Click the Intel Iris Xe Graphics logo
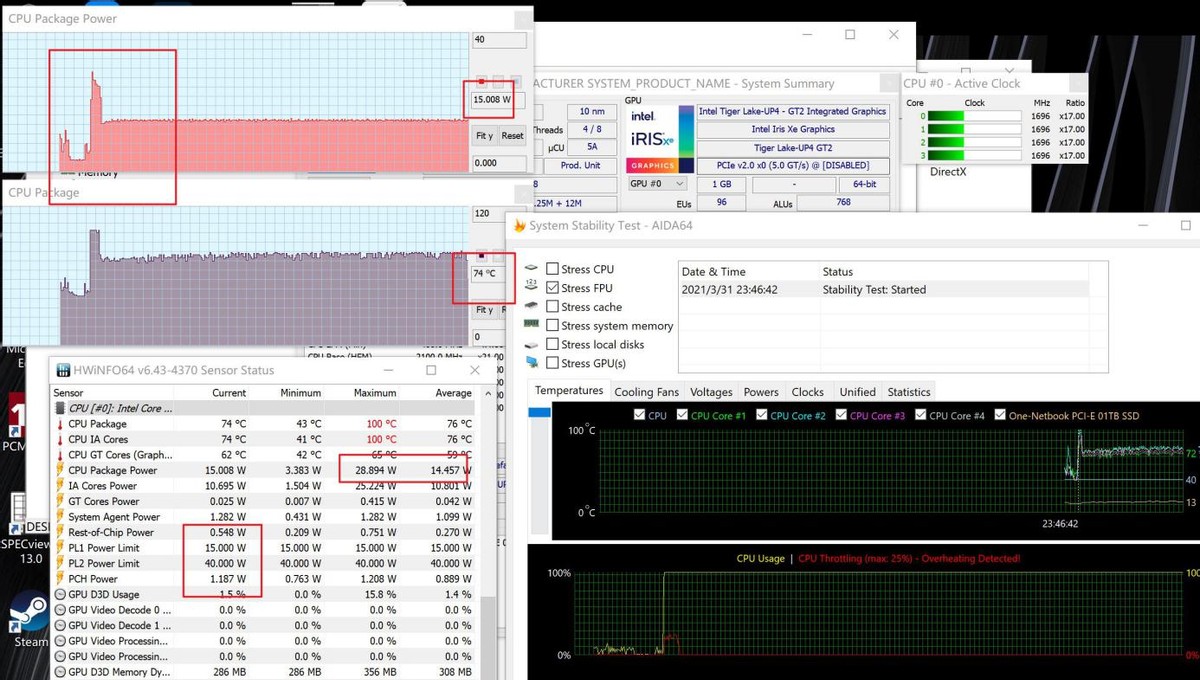Image resolution: width=1200 pixels, height=680 pixels. [658, 139]
